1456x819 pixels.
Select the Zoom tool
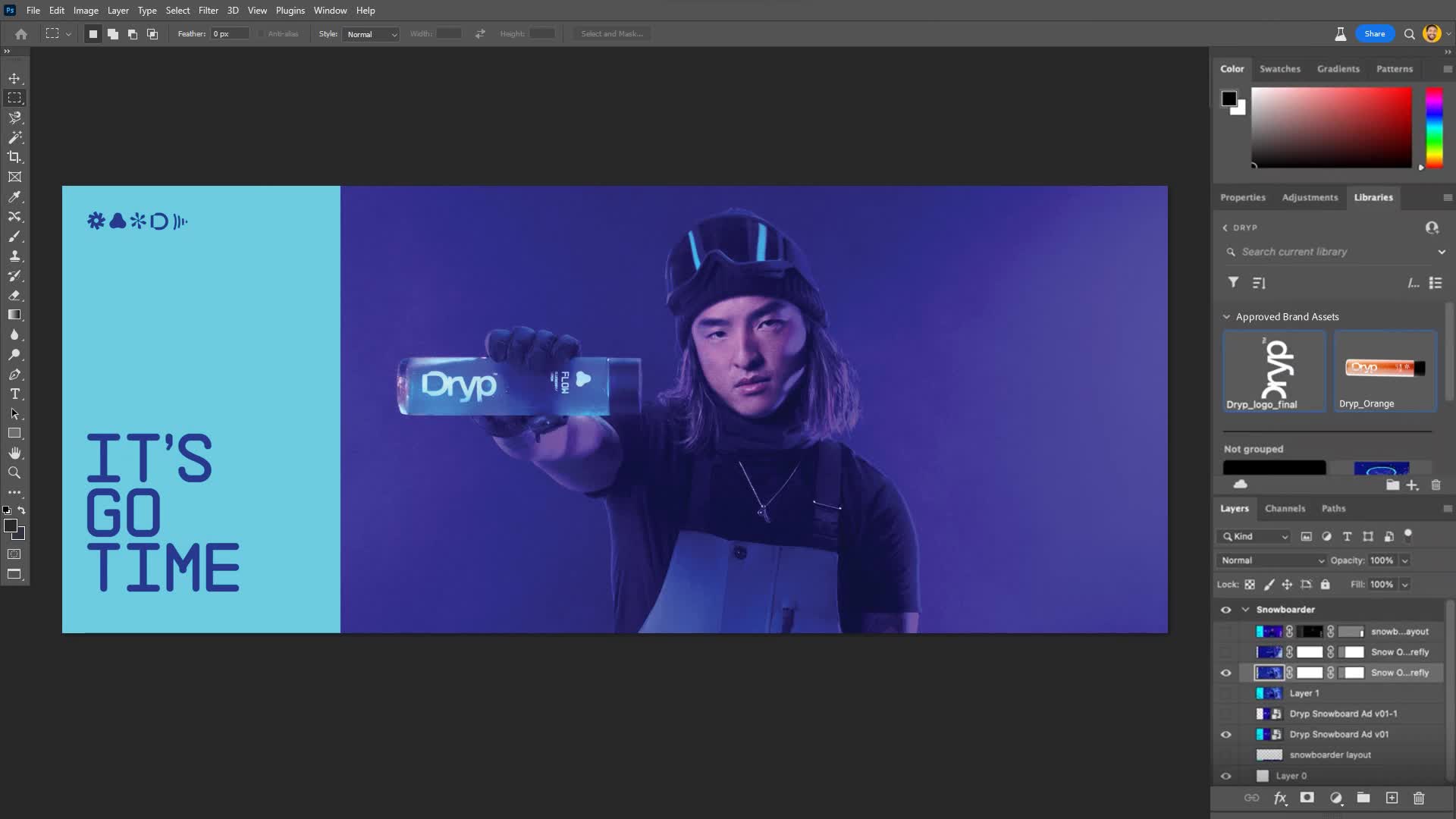tap(14, 472)
